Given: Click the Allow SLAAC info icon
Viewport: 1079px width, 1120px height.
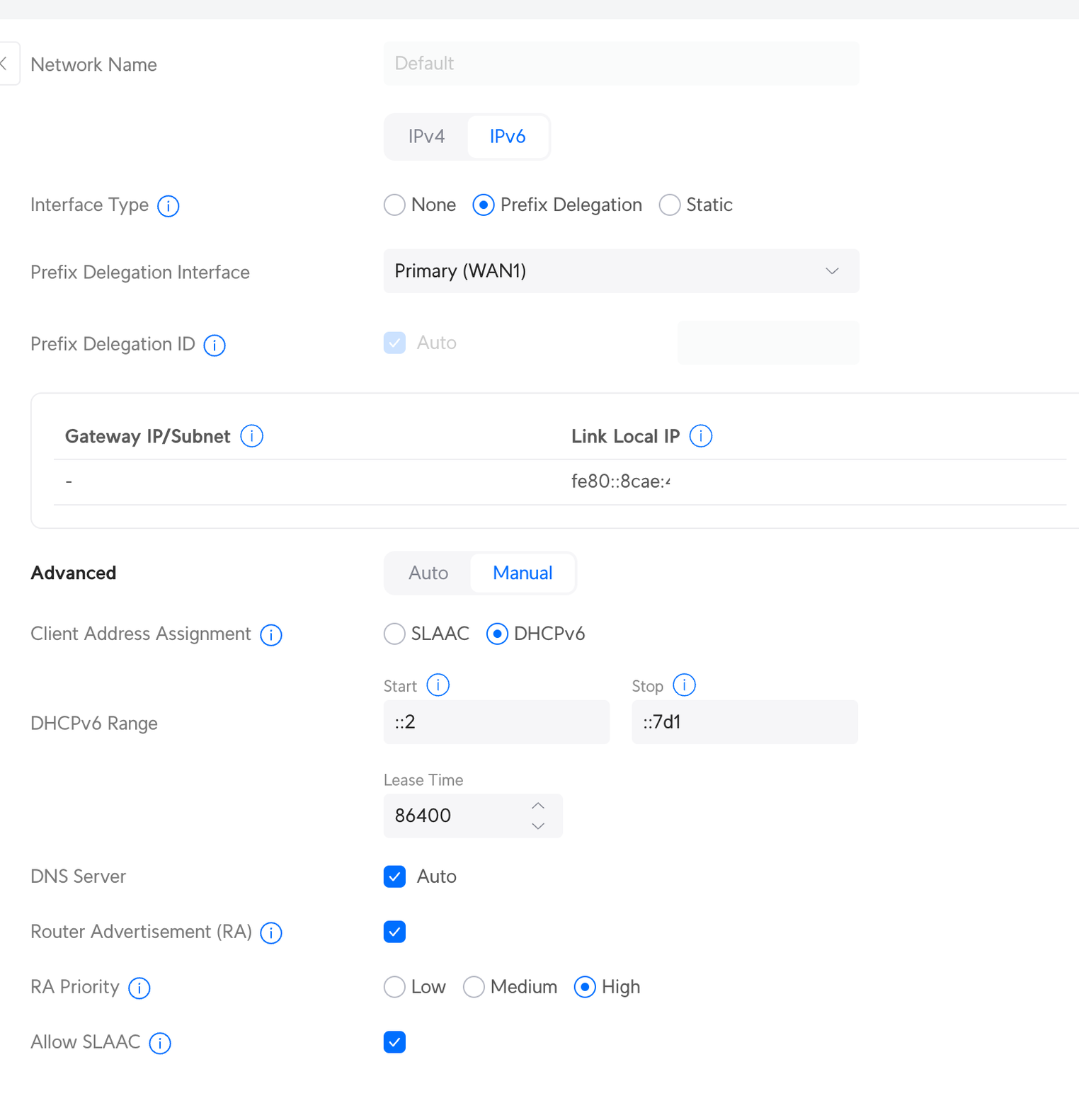Looking at the screenshot, I should pos(160,1043).
